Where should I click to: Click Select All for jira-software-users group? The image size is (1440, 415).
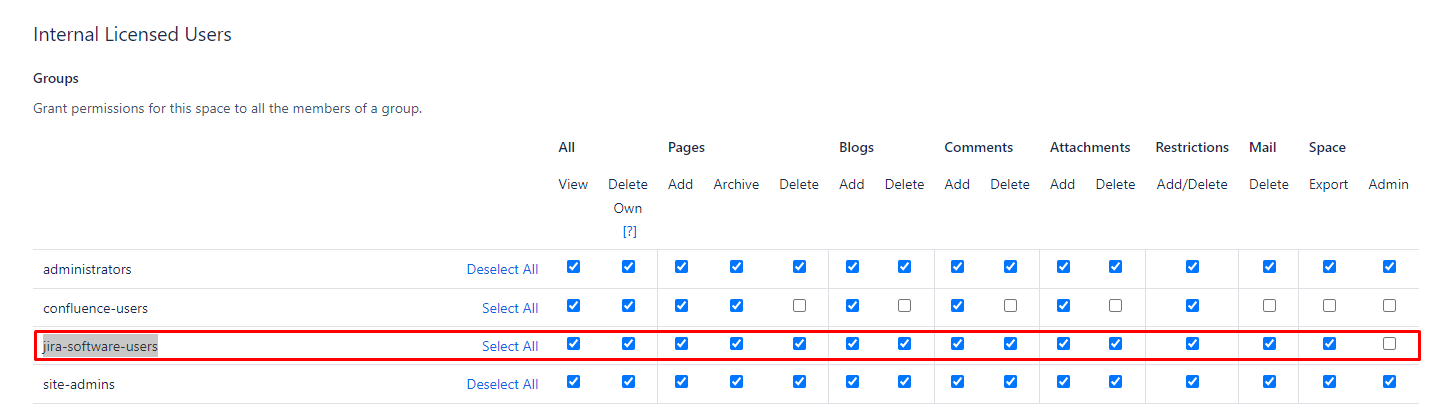[x=510, y=346]
